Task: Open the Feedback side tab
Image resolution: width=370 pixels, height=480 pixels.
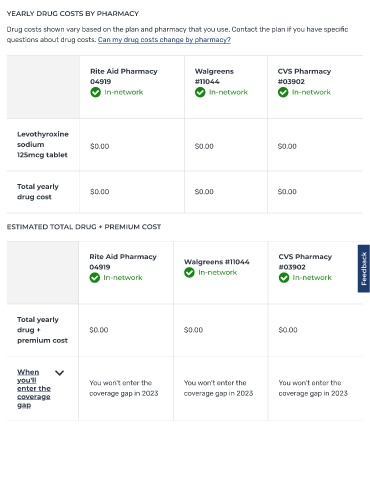Action: pyautogui.click(x=364, y=269)
